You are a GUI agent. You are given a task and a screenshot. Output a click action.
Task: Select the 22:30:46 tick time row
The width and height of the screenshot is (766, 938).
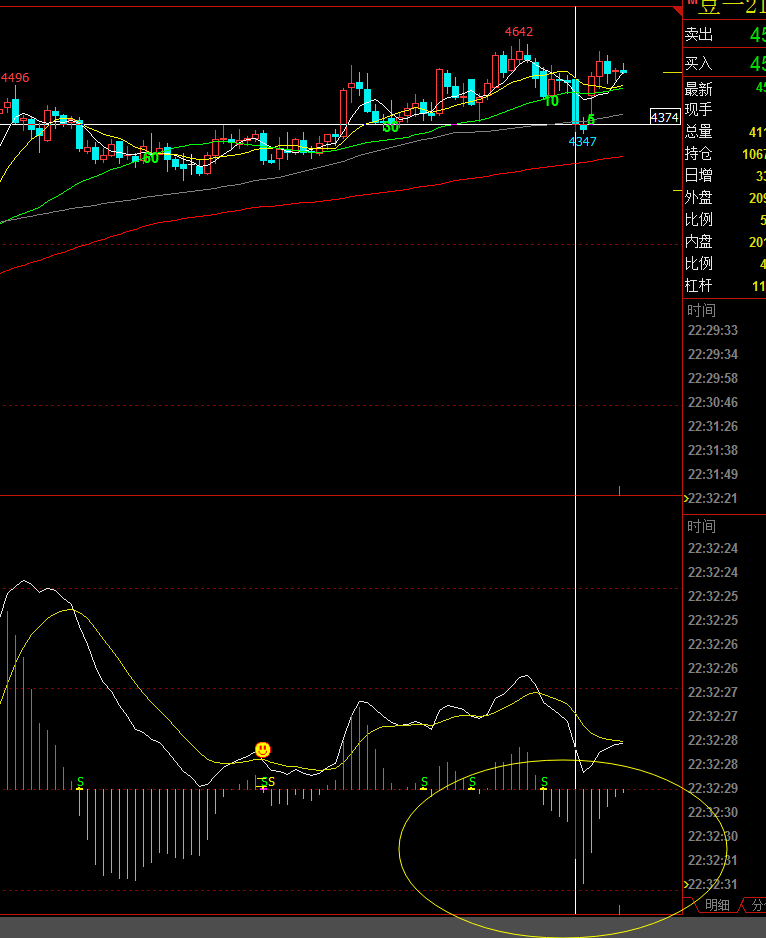click(712, 402)
